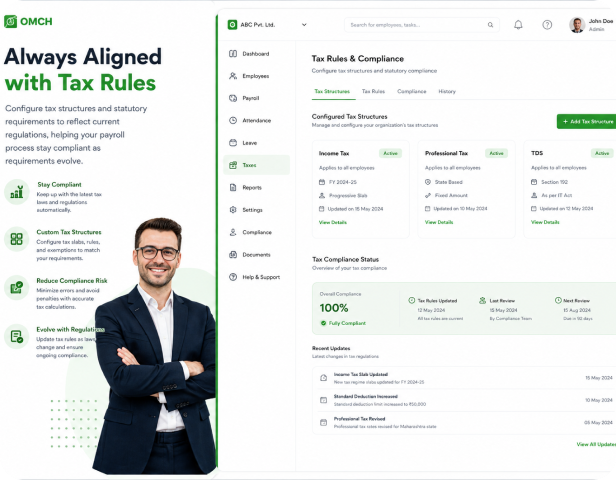Click the Progressive Slab person icon

[x=322, y=195]
